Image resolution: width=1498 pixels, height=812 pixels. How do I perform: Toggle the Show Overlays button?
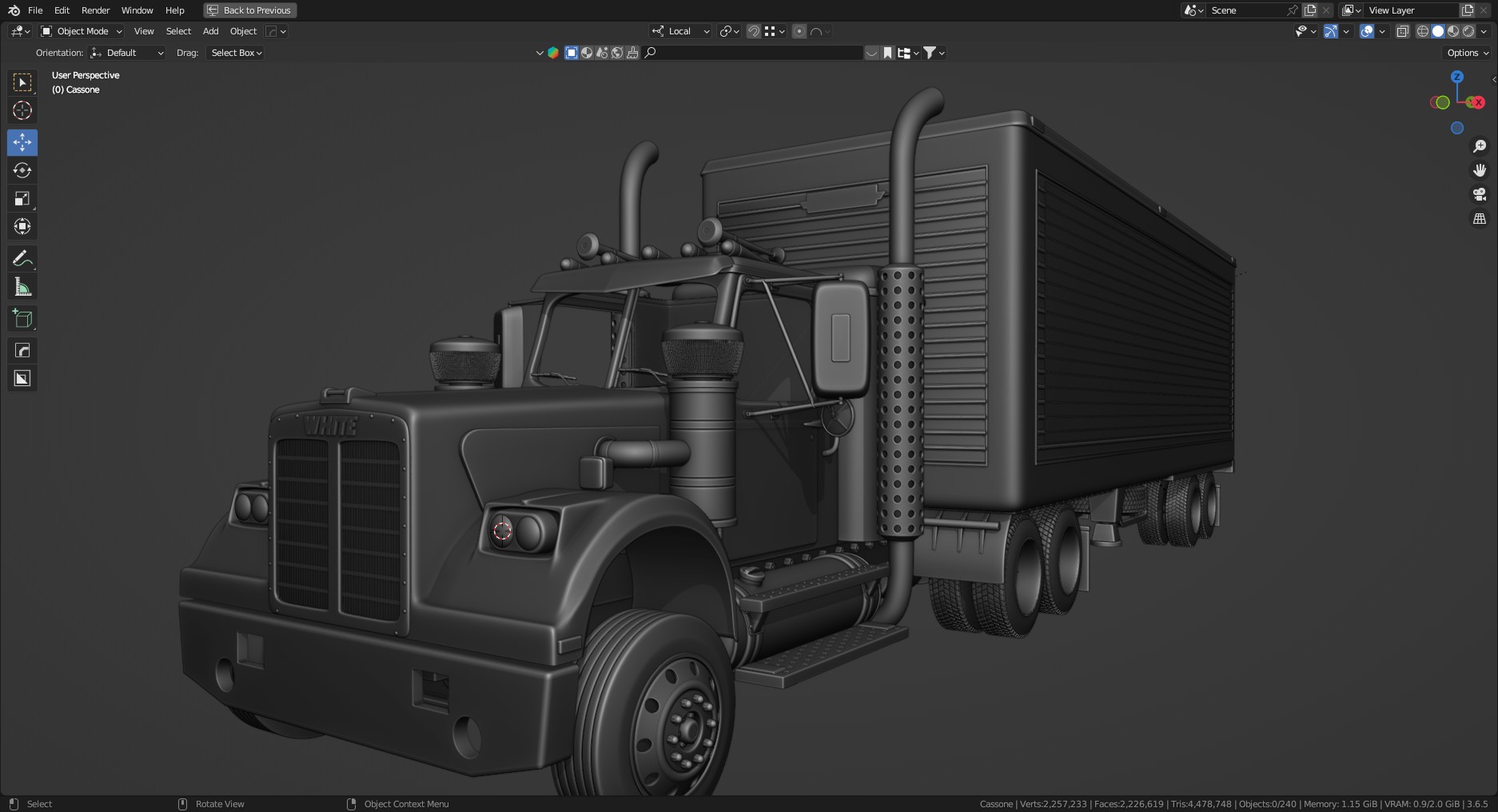1367,31
